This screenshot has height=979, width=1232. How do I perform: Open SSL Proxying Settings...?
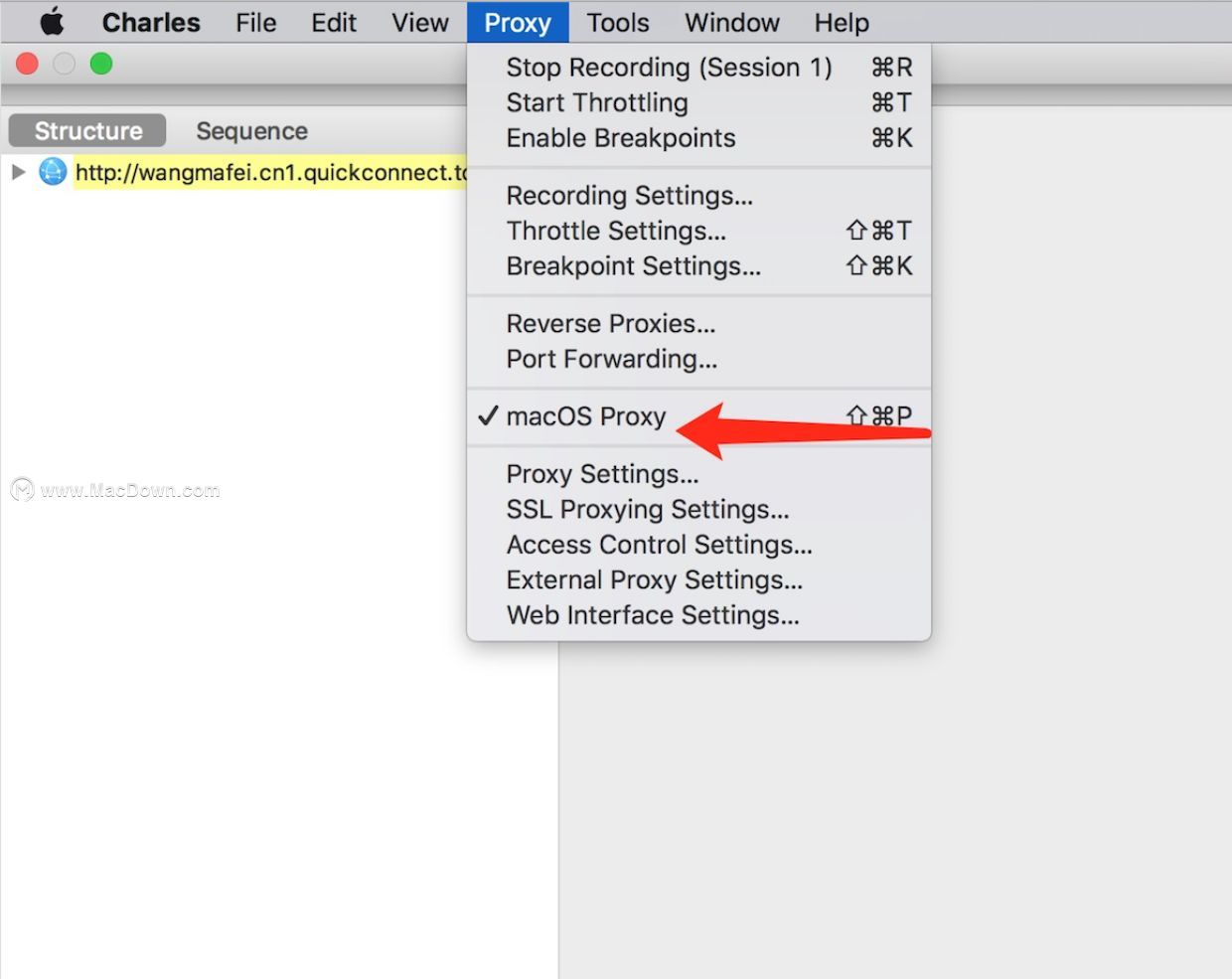click(x=698, y=510)
